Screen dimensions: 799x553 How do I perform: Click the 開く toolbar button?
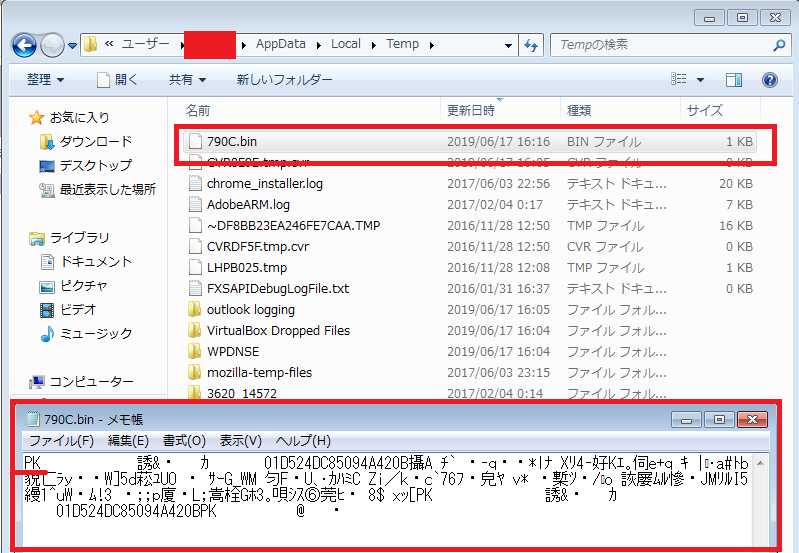click(x=118, y=80)
